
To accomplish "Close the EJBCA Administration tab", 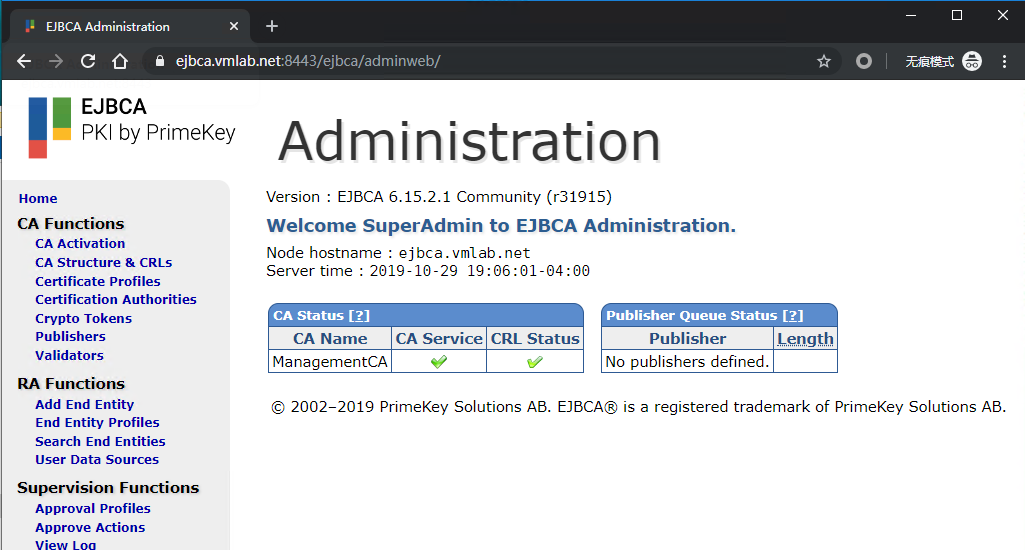I will [x=234, y=26].
